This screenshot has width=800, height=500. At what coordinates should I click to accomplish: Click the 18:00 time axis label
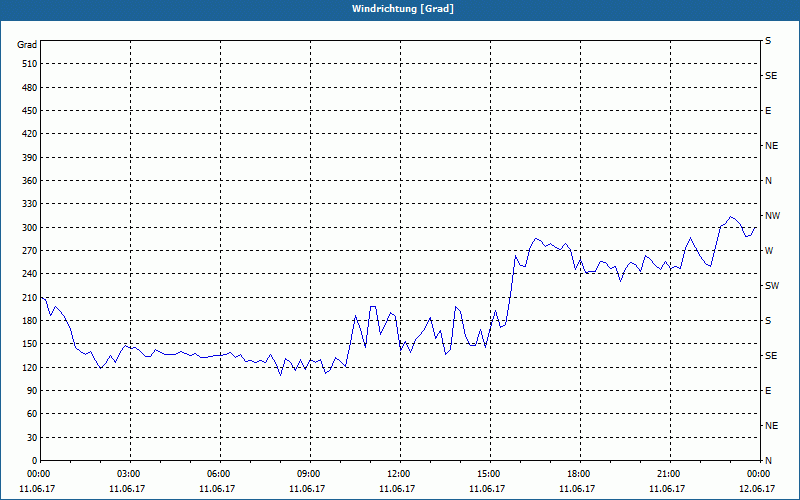(580, 474)
